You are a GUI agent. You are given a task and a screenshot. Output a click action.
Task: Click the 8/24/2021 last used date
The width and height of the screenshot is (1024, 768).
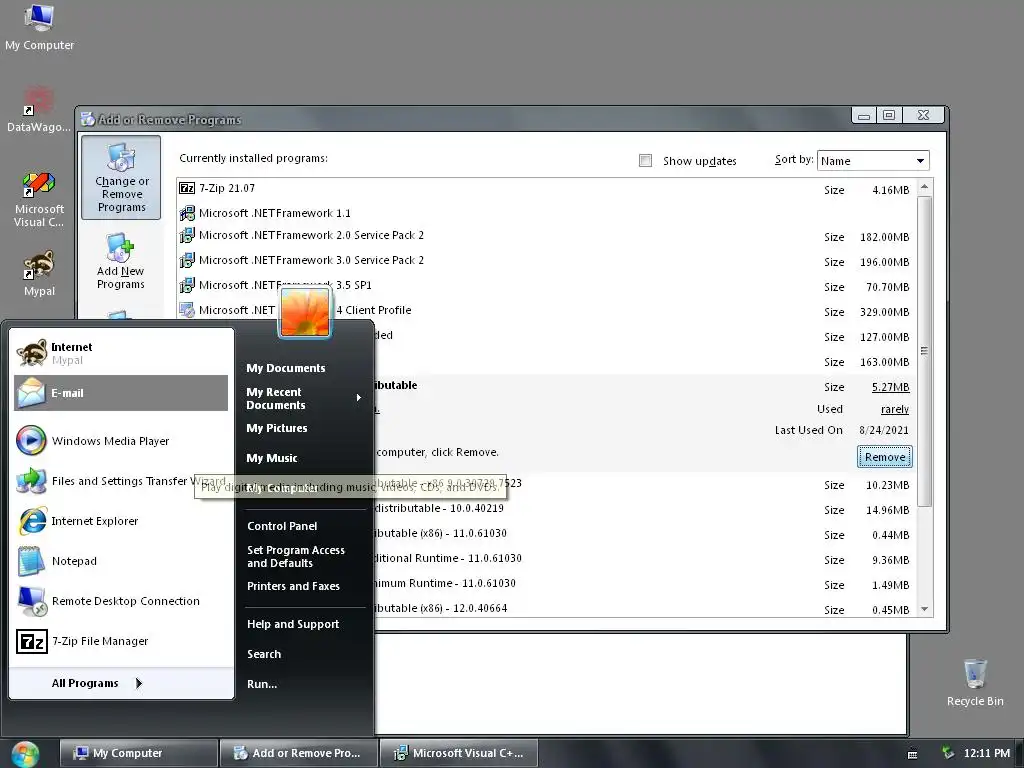(884, 430)
